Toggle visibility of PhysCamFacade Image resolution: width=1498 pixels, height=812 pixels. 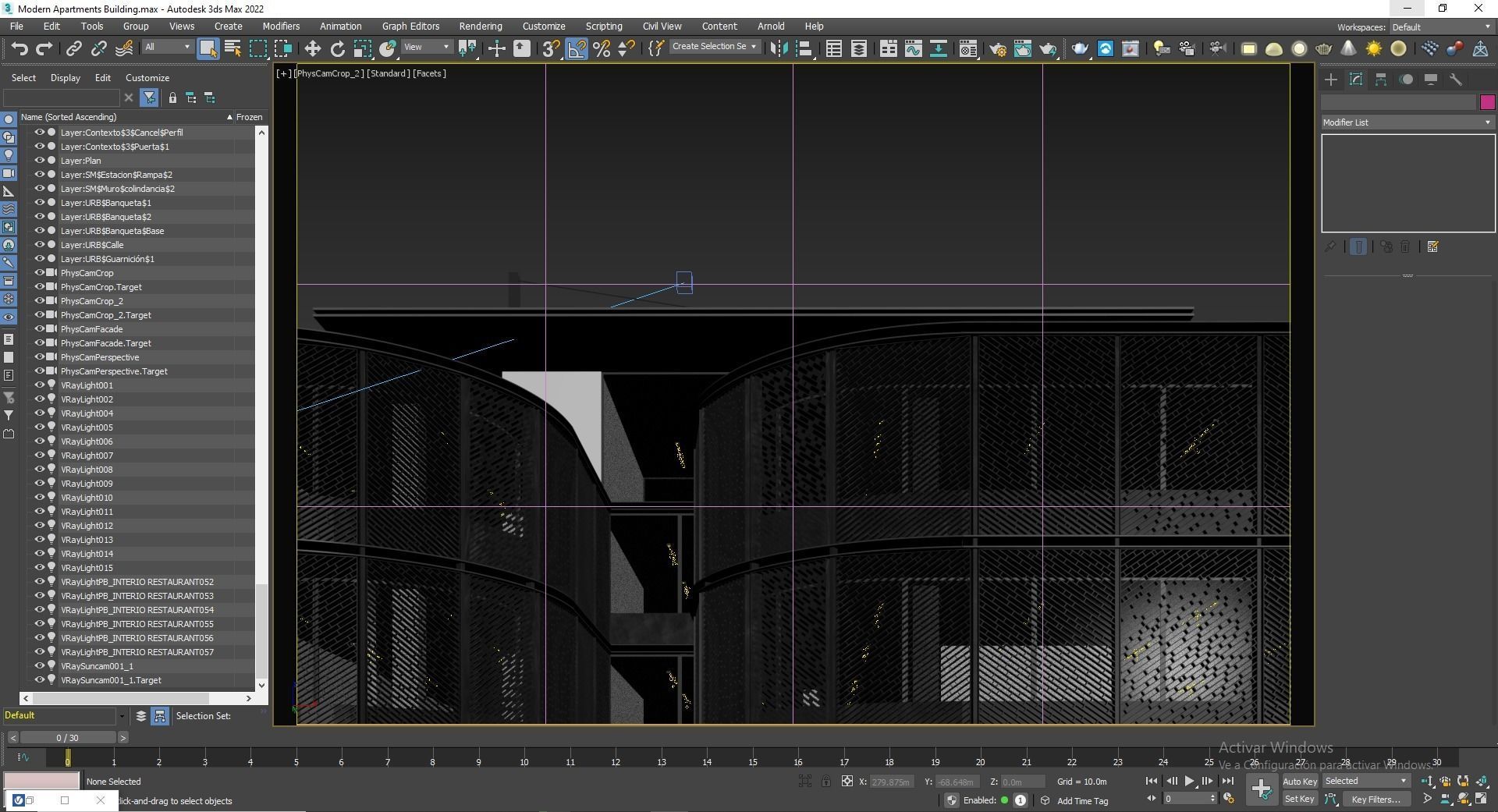pos(39,329)
